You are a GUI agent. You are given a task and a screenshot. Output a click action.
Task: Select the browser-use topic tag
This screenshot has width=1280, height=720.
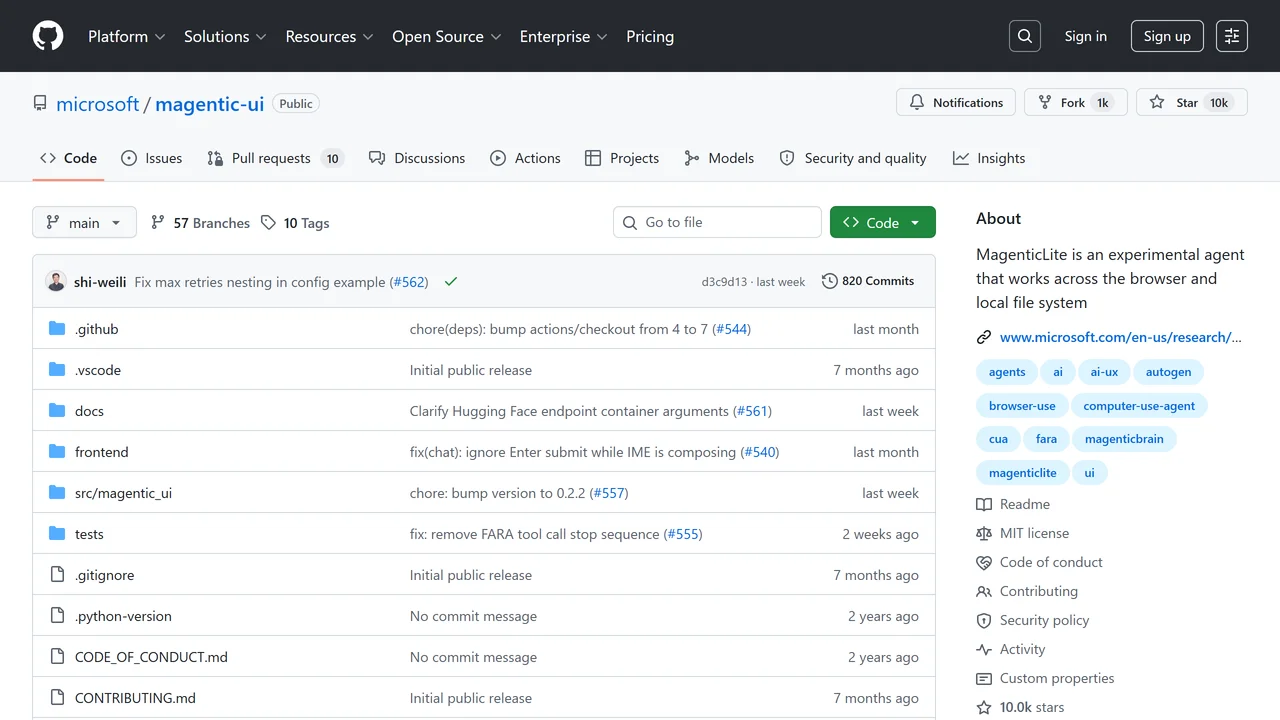coord(1022,406)
